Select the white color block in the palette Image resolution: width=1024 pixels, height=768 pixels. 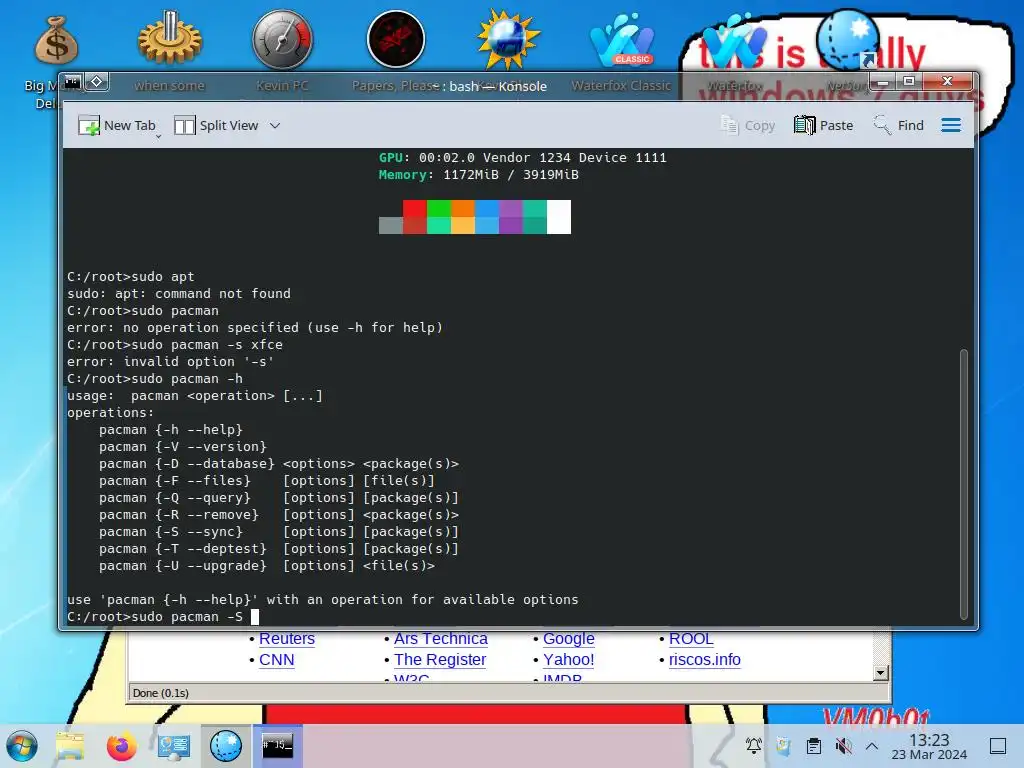pyautogui.click(x=559, y=217)
